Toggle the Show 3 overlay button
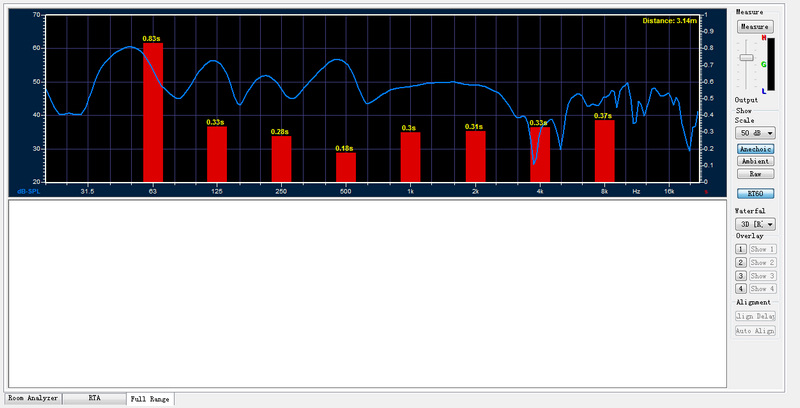 click(762, 276)
